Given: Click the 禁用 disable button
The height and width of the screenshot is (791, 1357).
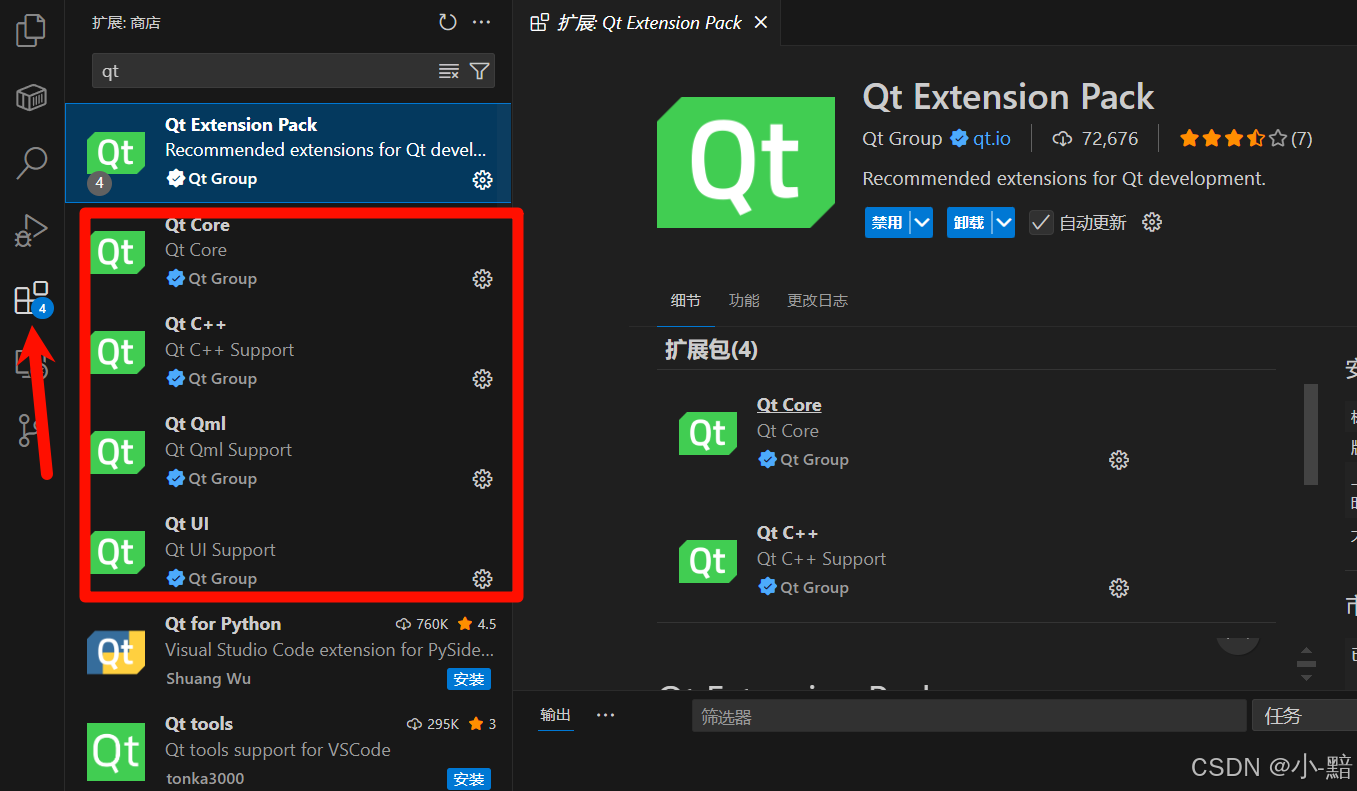Looking at the screenshot, I should pos(887,222).
